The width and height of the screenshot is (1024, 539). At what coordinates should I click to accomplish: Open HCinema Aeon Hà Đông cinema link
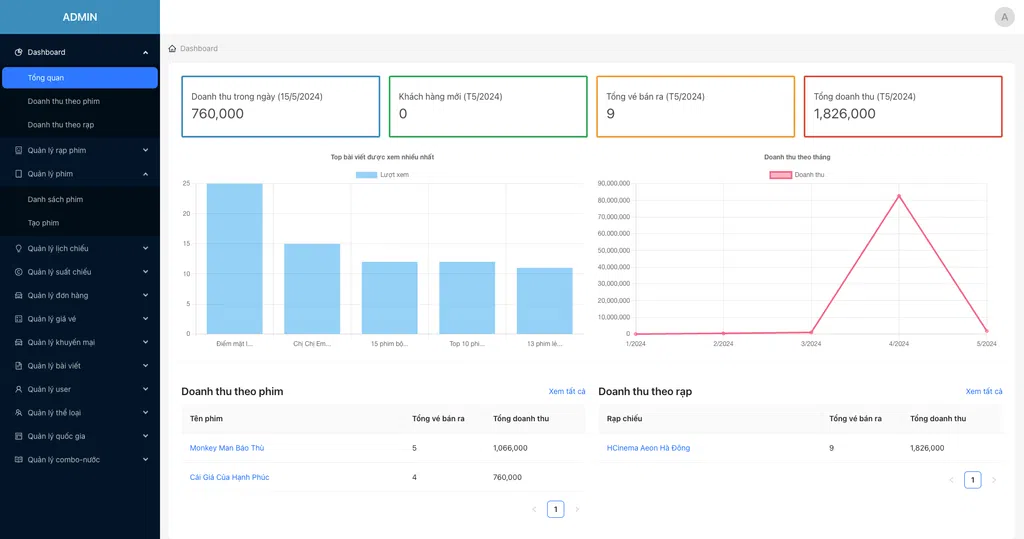point(648,448)
